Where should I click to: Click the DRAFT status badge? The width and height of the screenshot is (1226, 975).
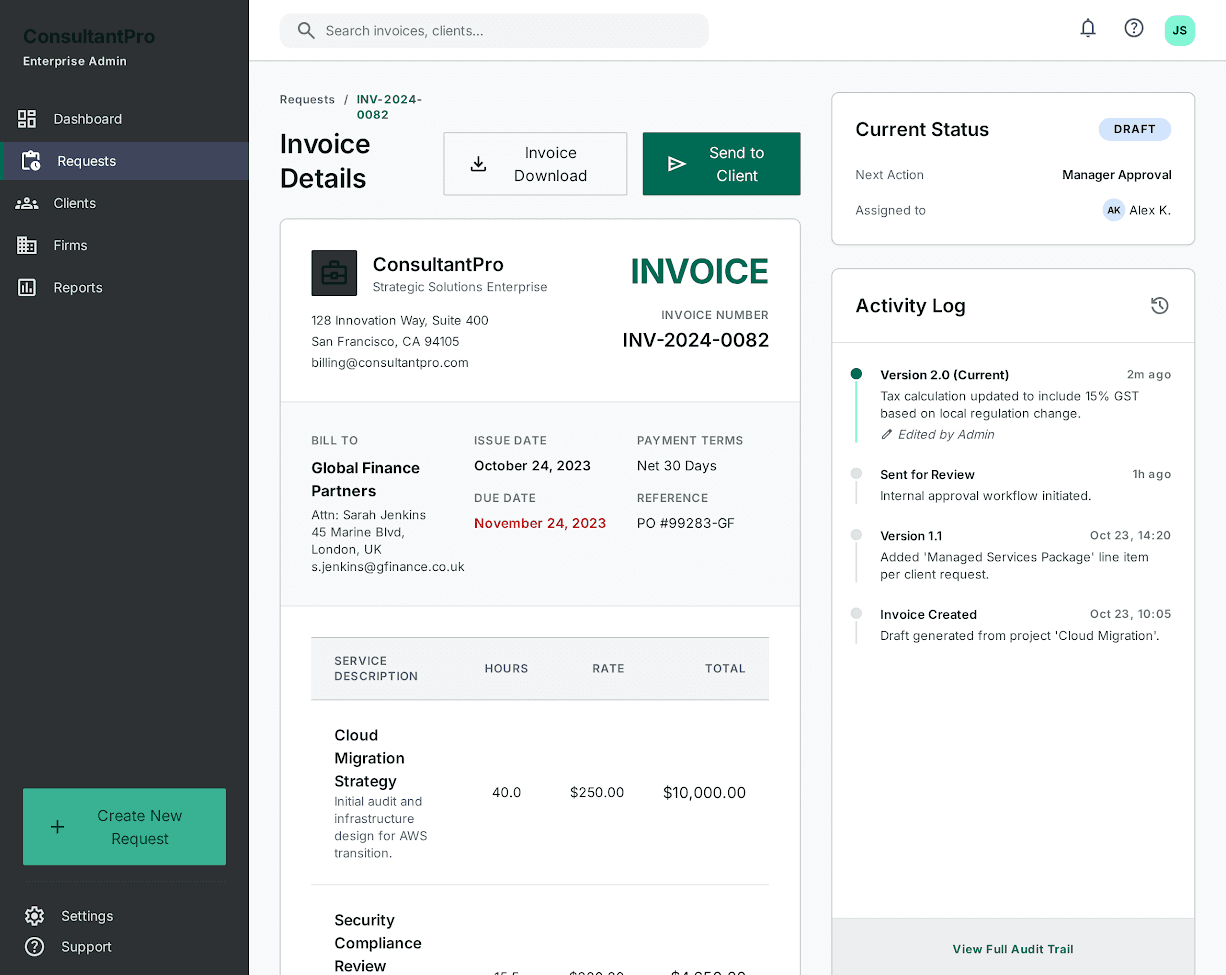point(1134,129)
